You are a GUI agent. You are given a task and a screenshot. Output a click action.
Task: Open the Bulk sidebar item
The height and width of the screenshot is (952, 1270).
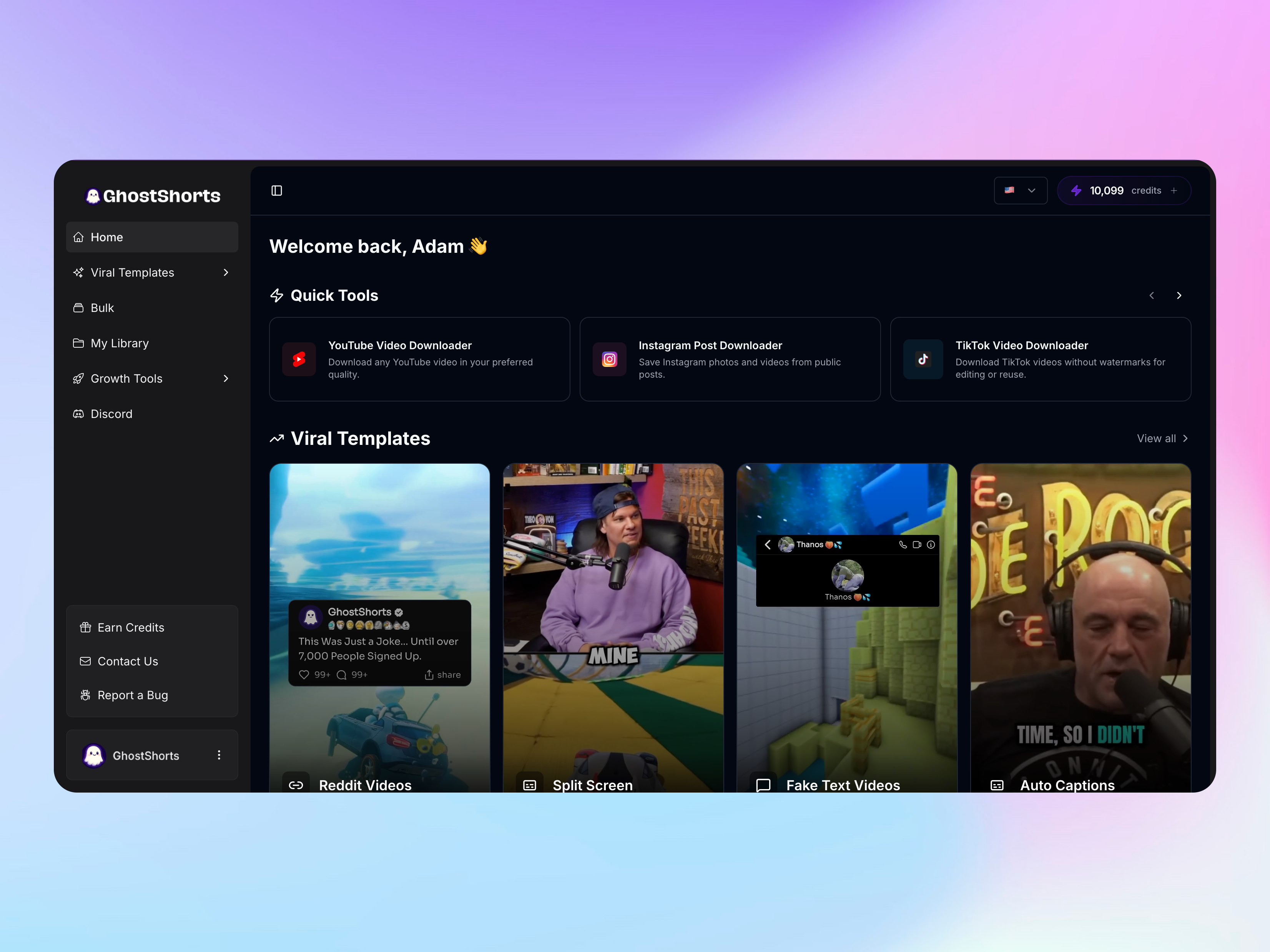tap(102, 308)
